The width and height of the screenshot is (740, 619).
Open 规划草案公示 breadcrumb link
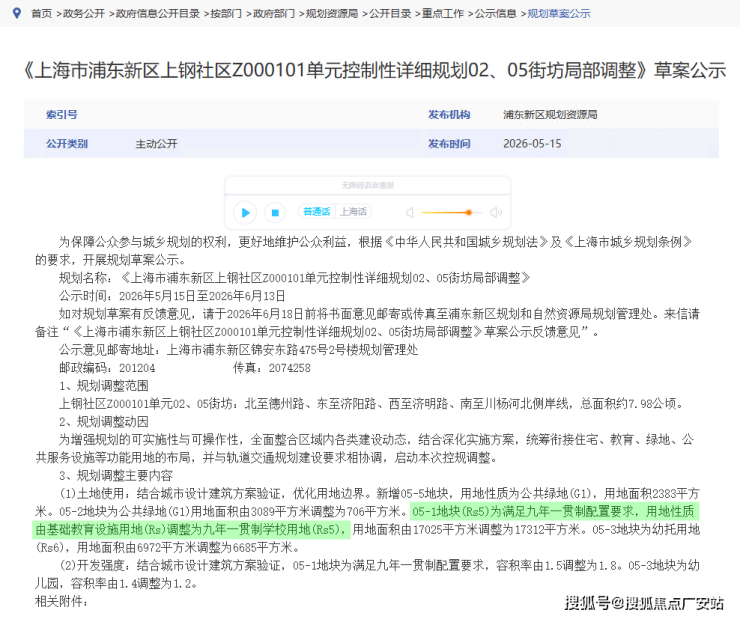pyautogui.click(x=559, y=14)
